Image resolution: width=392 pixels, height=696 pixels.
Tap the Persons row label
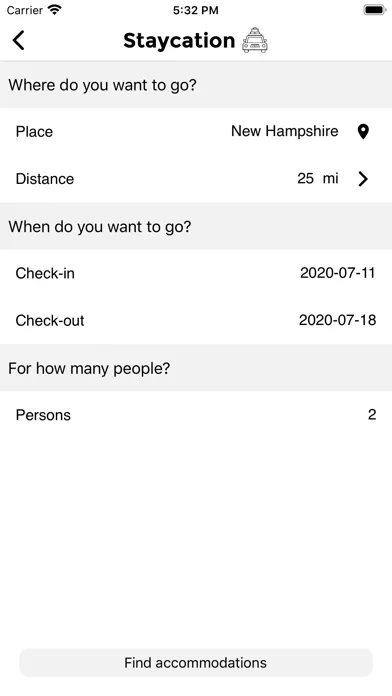click(x=43, y=415)
